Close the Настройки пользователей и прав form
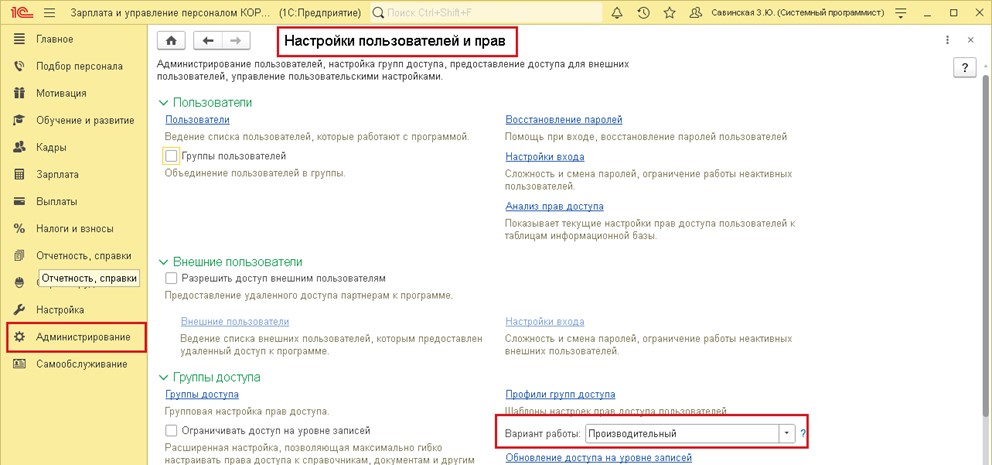This screenshot has width=992, height=465. click(970, 40)
